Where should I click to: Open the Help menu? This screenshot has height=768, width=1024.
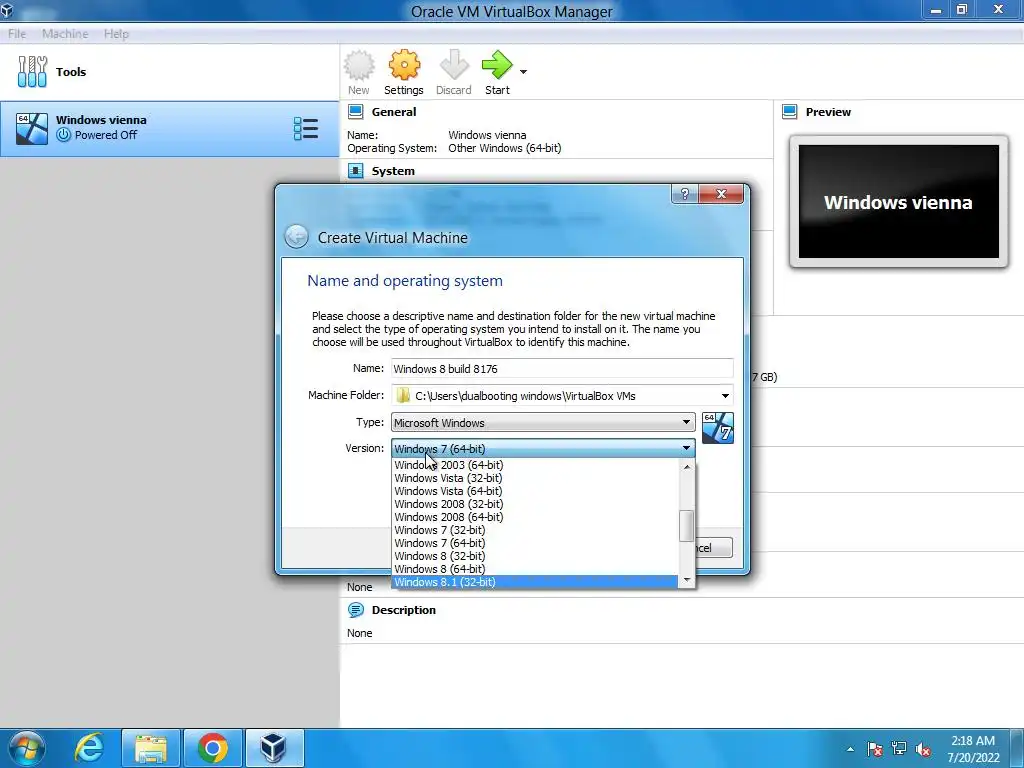pyautogui.click(x=116, y=34)
